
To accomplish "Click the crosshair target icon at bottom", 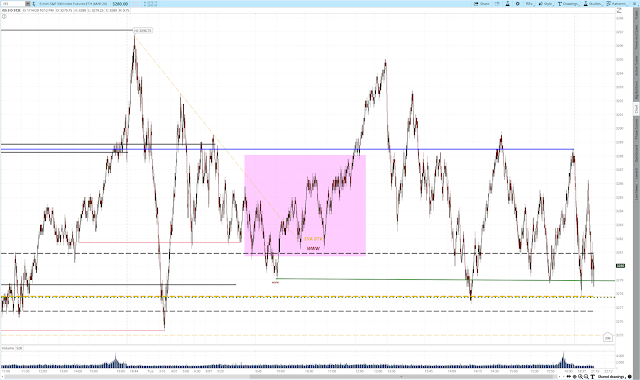I will coord(575,376).
